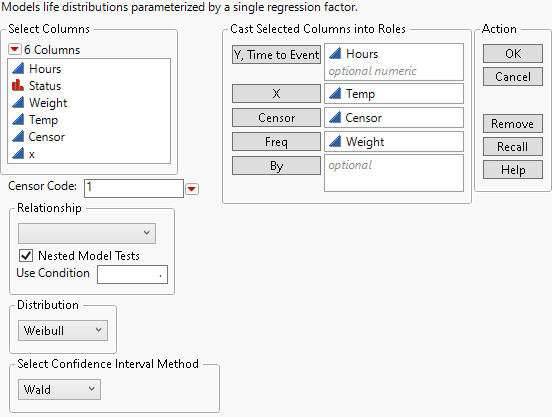Click the Y, Time to Event role button
552x417 pixels.
click(x=276, y=55)
